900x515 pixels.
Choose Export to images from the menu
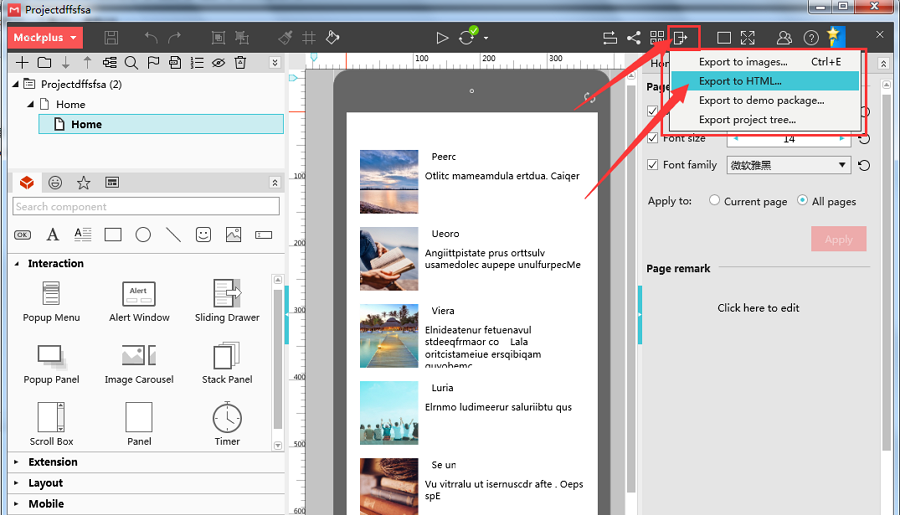[x=765, y=62]
